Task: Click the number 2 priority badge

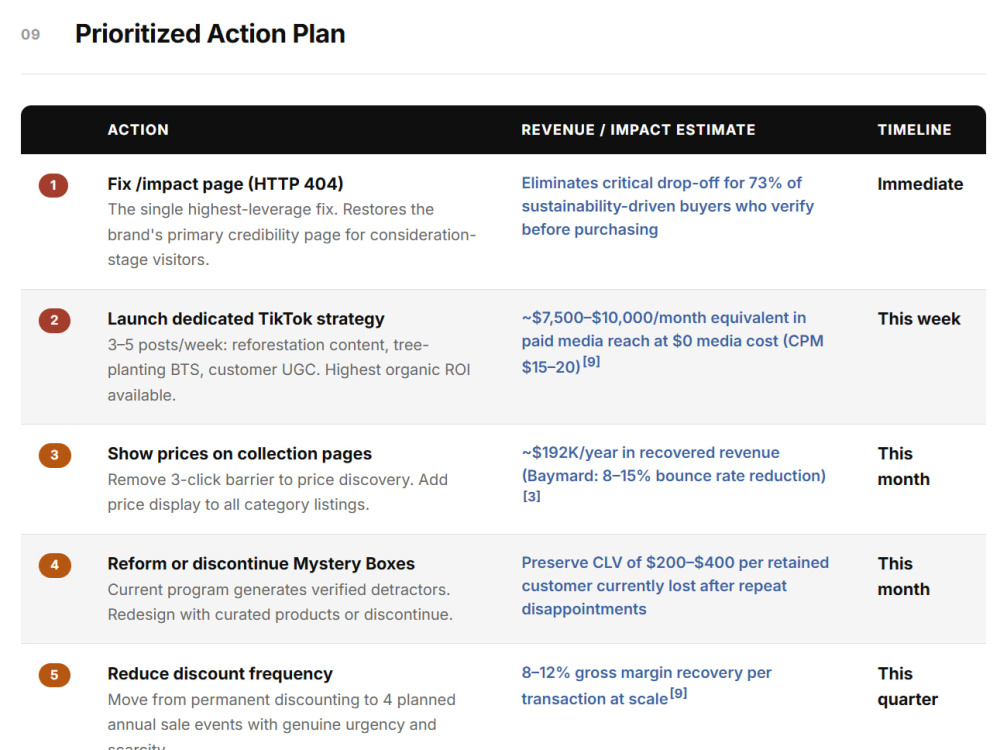Action: (54, 320)
